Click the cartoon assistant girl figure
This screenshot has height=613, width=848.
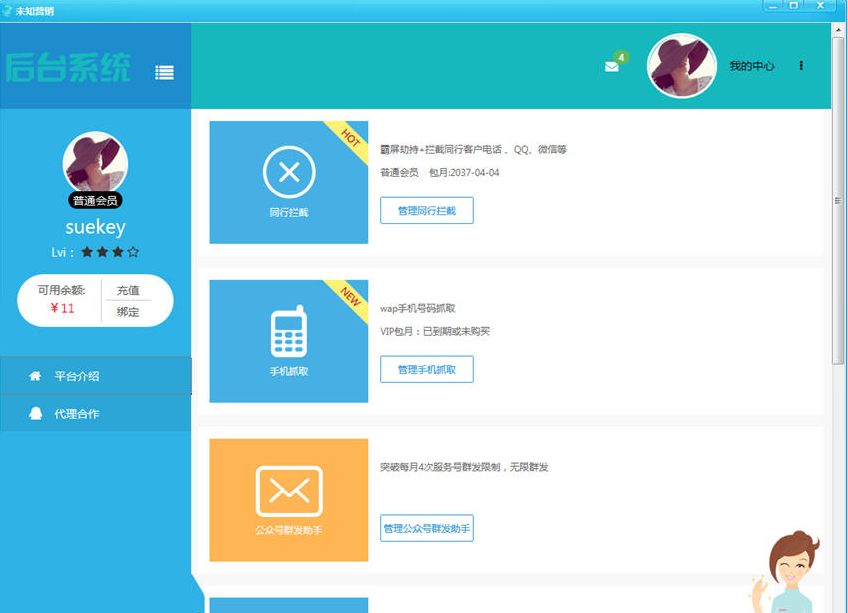point(787,572)
